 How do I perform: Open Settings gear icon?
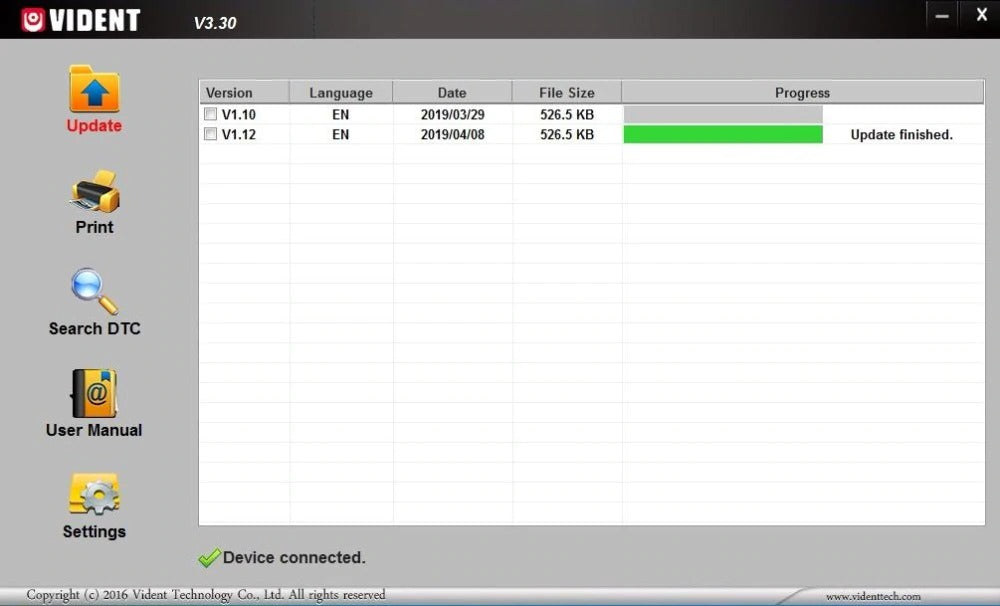click(94, 494)
